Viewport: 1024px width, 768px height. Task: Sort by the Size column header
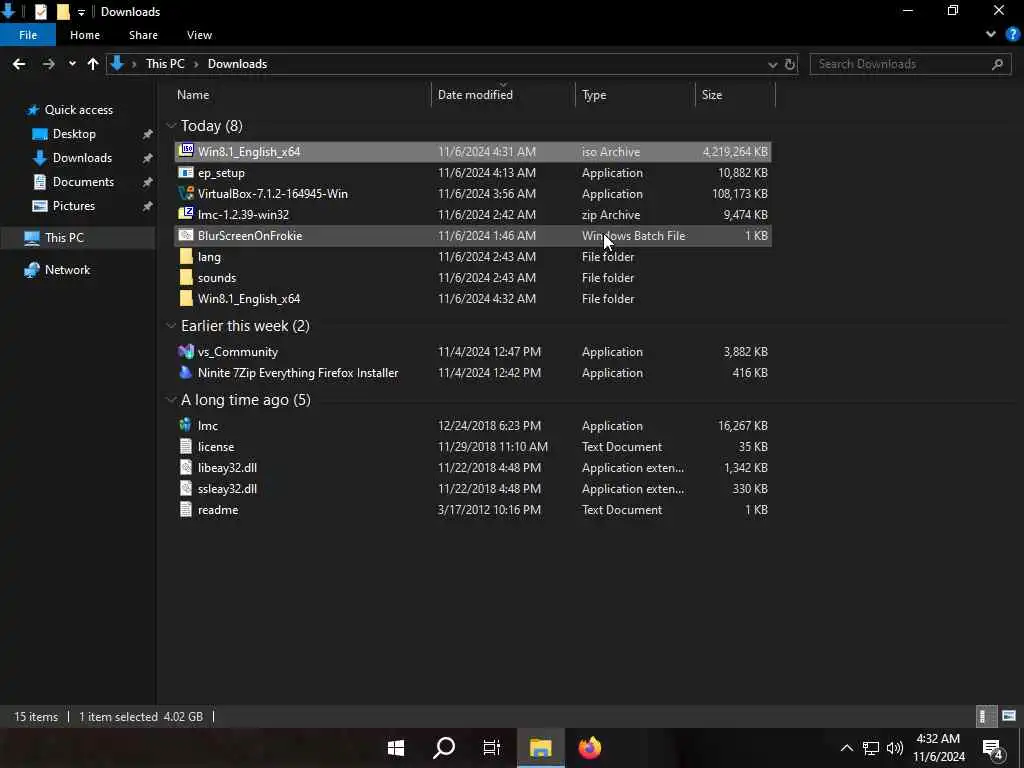coord(735,95)
